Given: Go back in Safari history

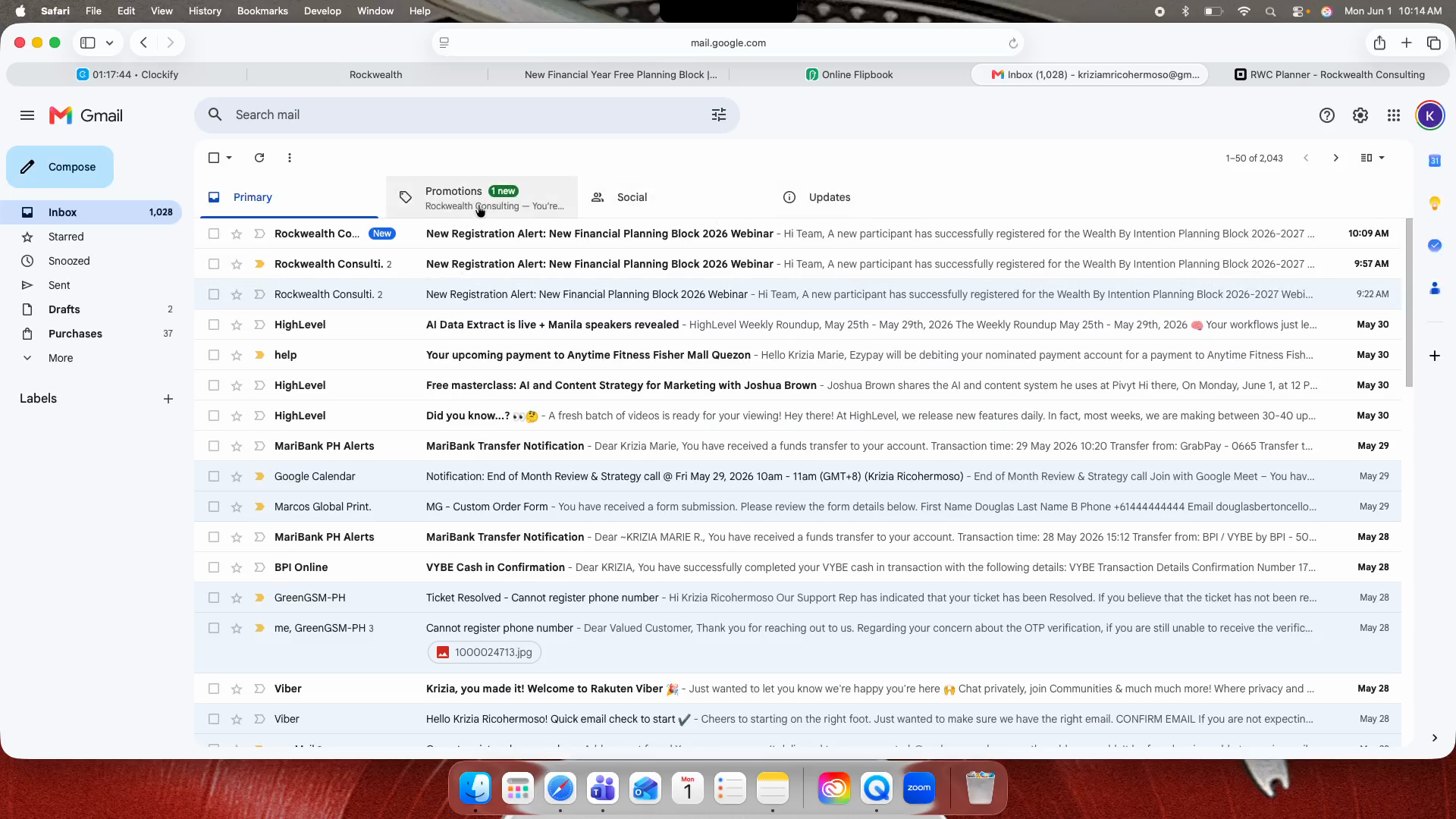Looking at the screenshot, I should pyautogui.click(x=143, y=43).
